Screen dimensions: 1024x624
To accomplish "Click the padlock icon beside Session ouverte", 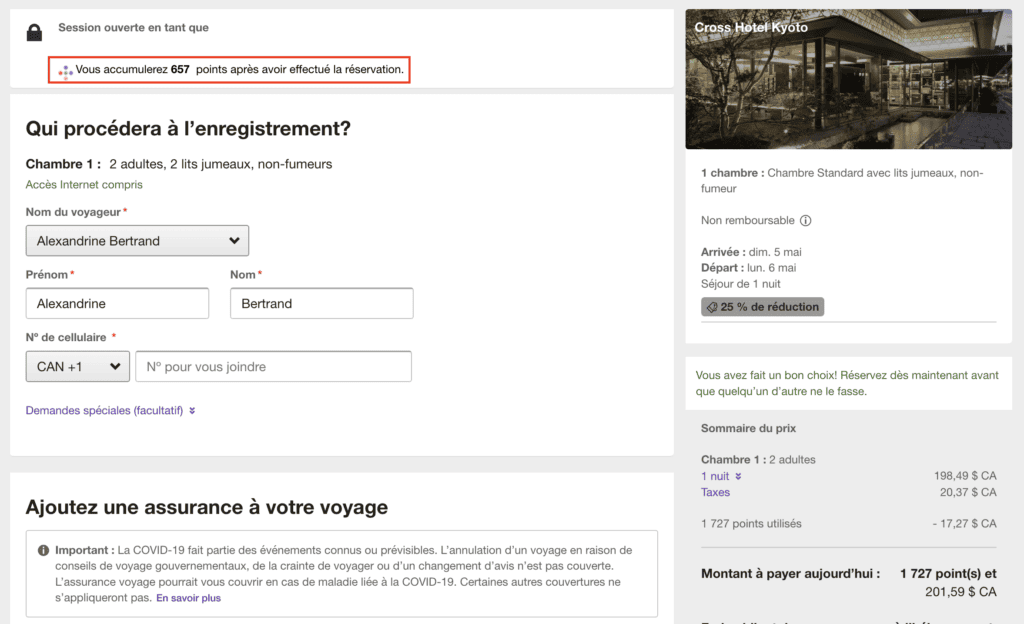I will click(35, 32).
